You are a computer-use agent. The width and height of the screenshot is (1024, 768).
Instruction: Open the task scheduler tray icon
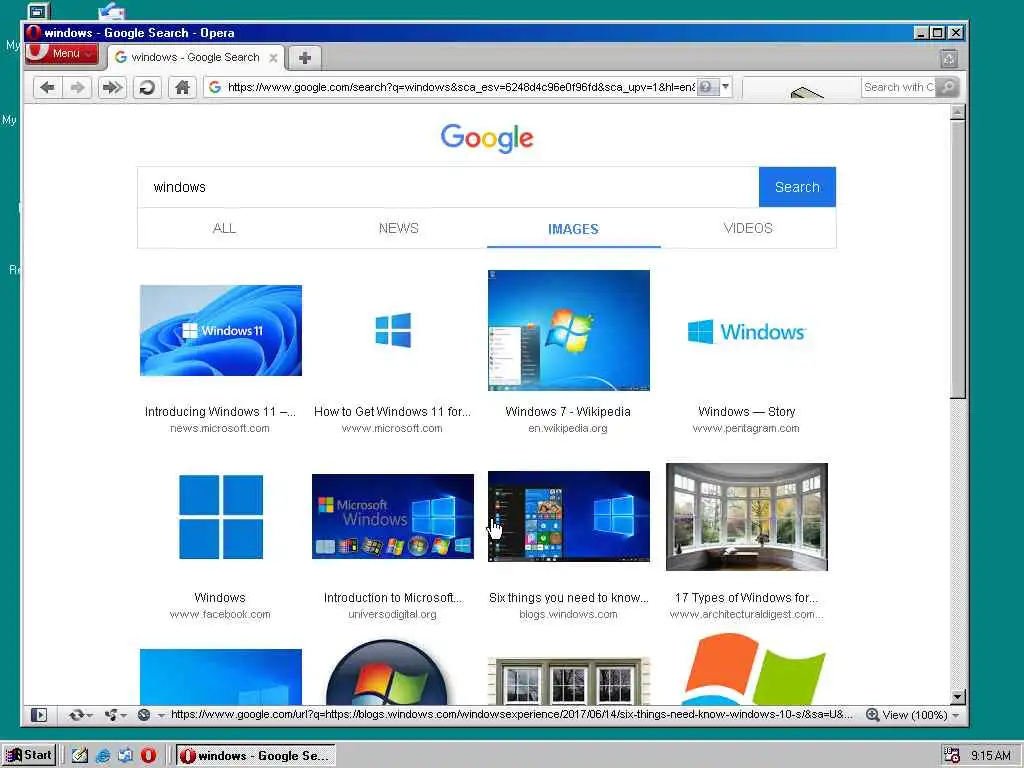[x=952, y=756]
